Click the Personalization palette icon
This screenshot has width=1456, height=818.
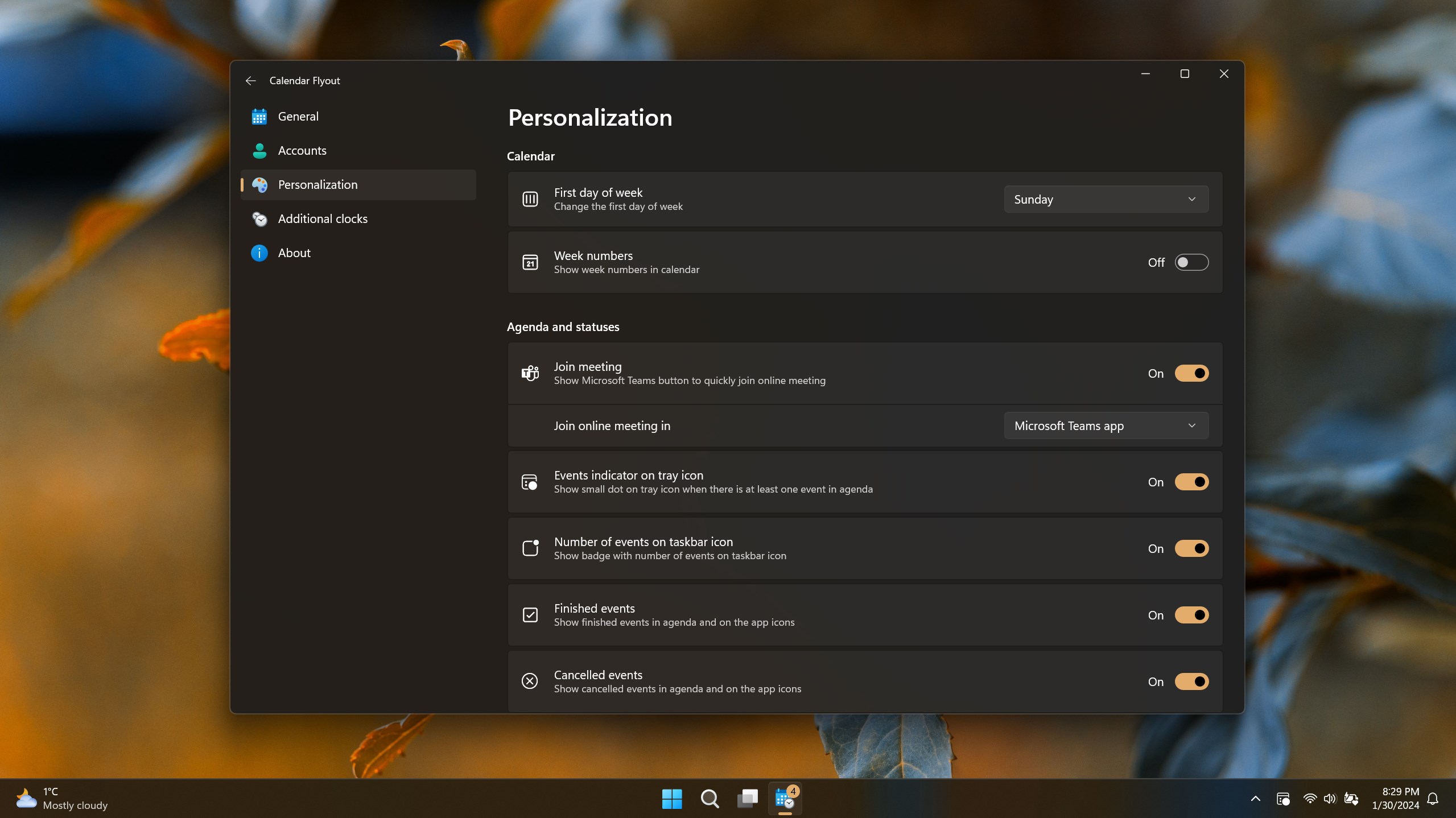point(259,184)
